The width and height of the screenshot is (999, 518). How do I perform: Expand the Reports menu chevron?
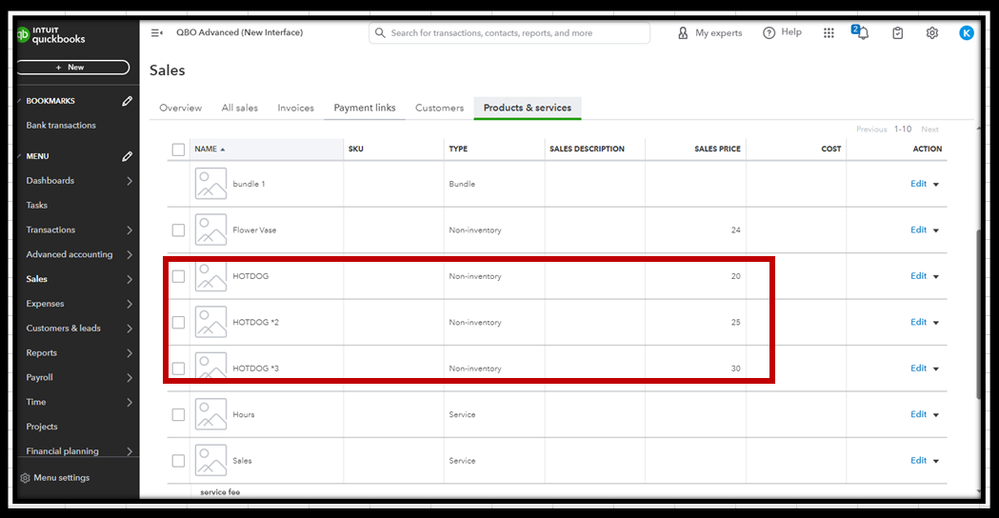tap(129, 353)
